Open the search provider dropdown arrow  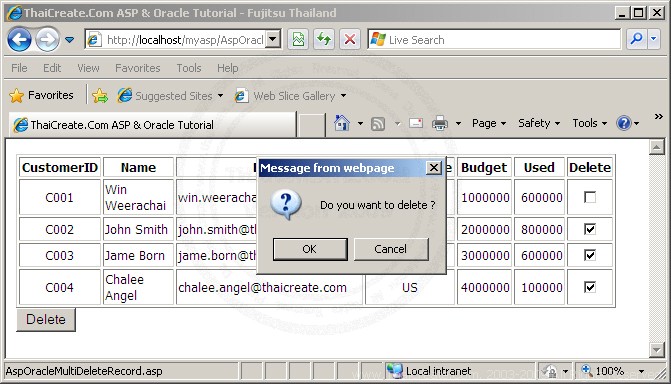pyautogui.click(x=653, y=39)
